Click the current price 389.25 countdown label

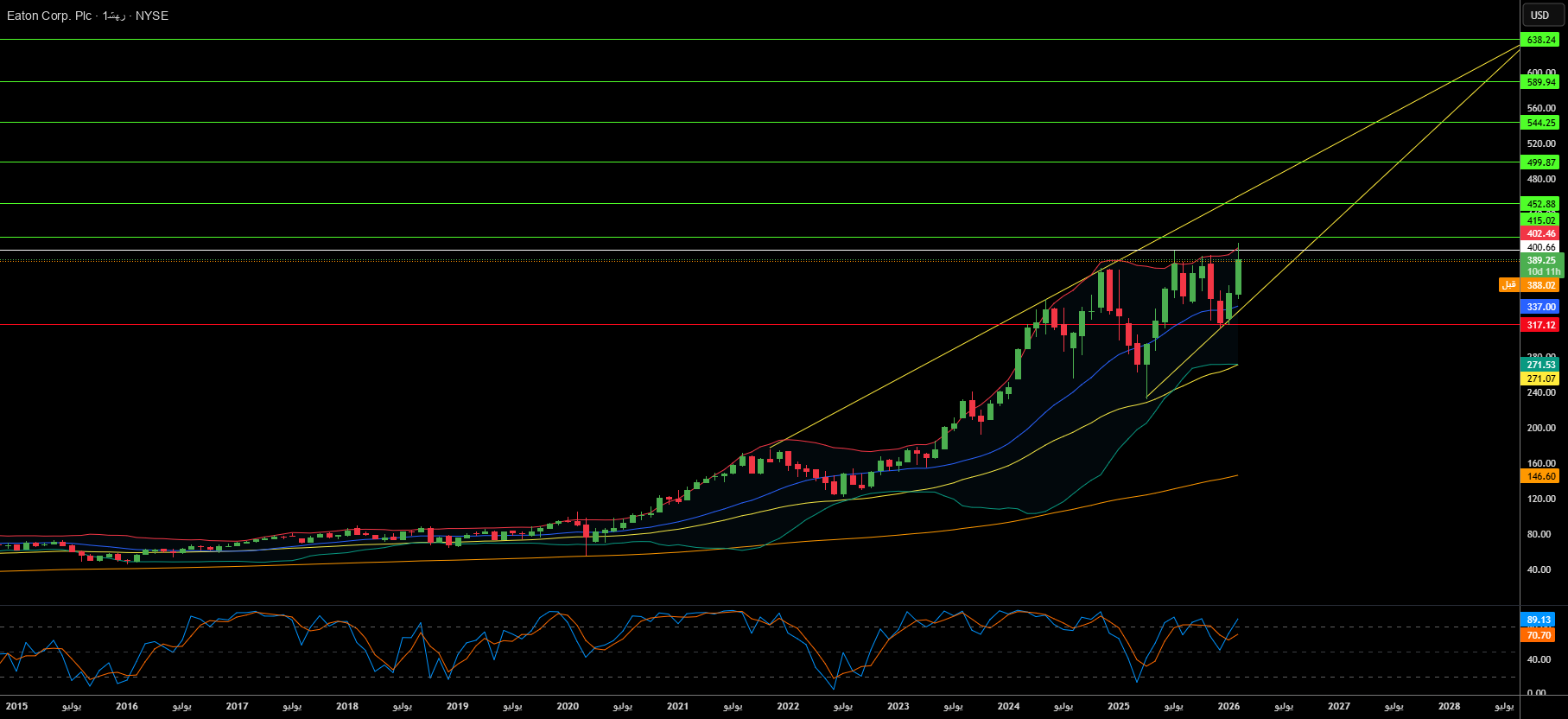[x=1540, y=265]
